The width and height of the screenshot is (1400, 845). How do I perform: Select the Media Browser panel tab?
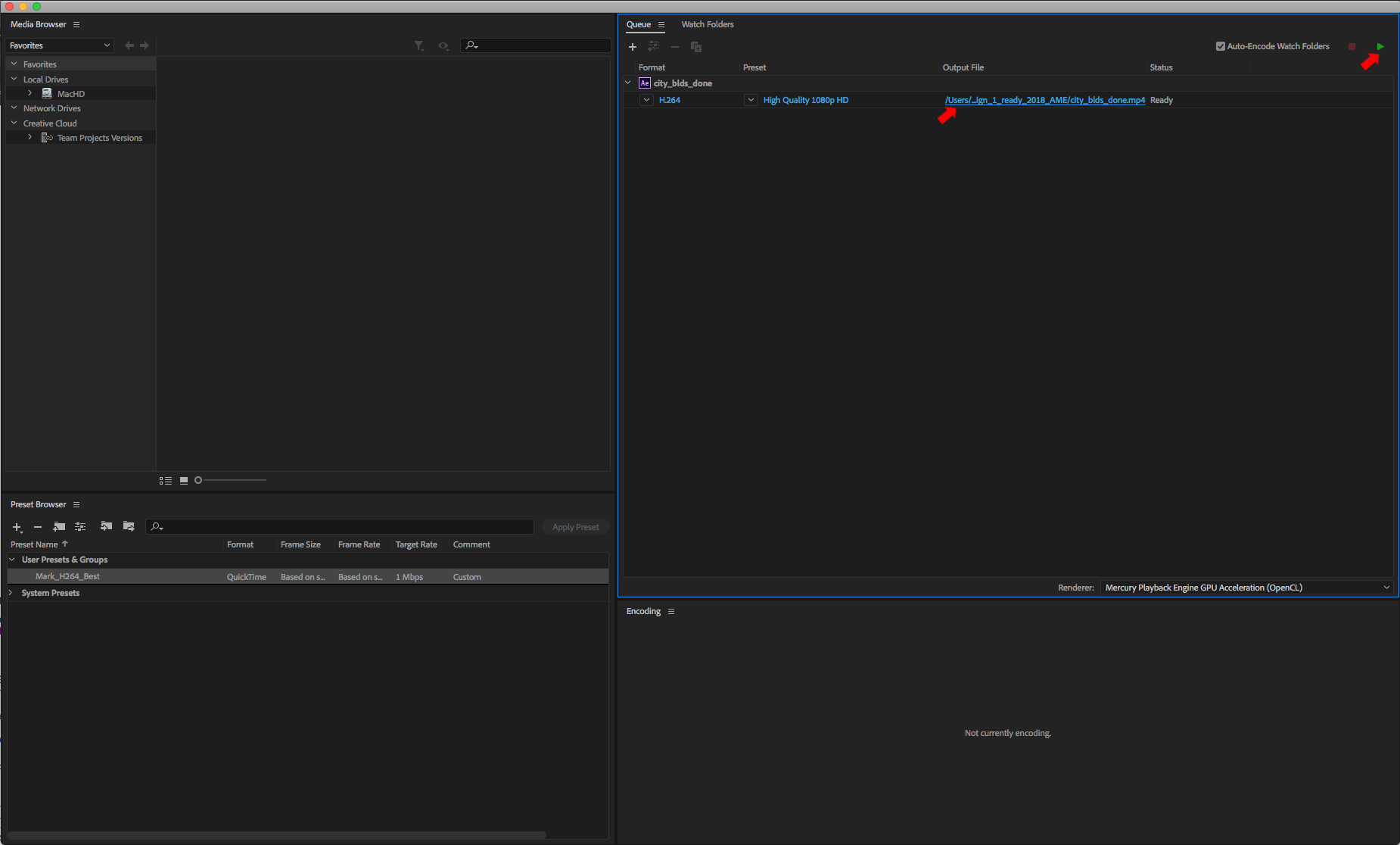[39, 25]
